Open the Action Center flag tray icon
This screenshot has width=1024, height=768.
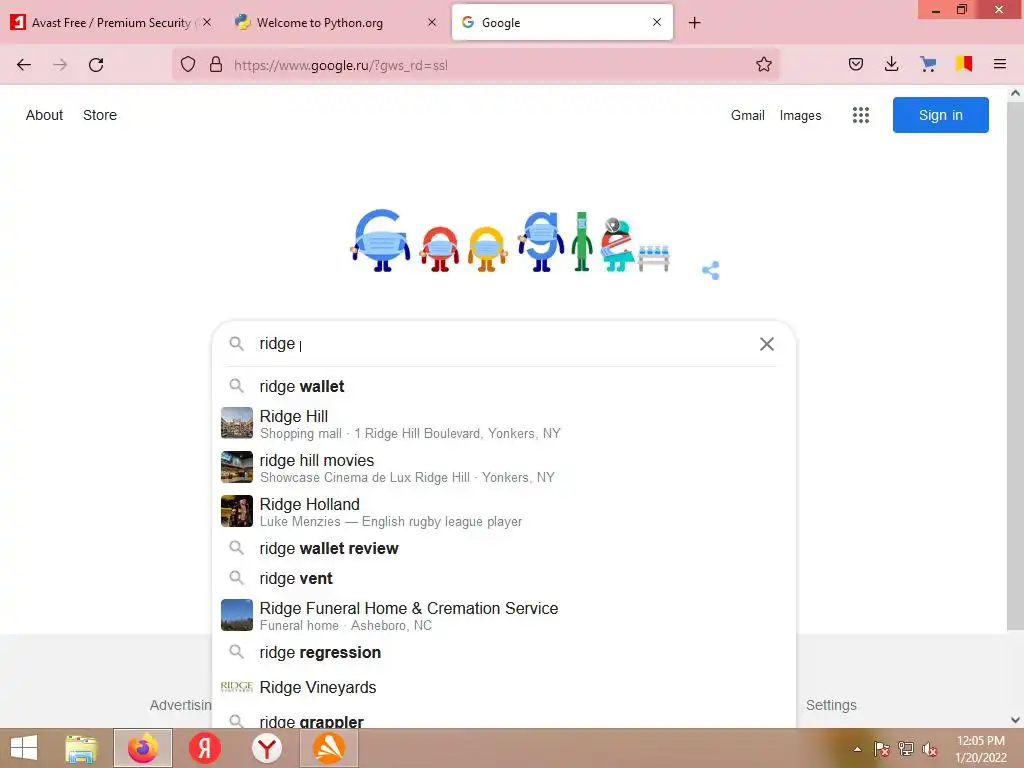(882, 749)
